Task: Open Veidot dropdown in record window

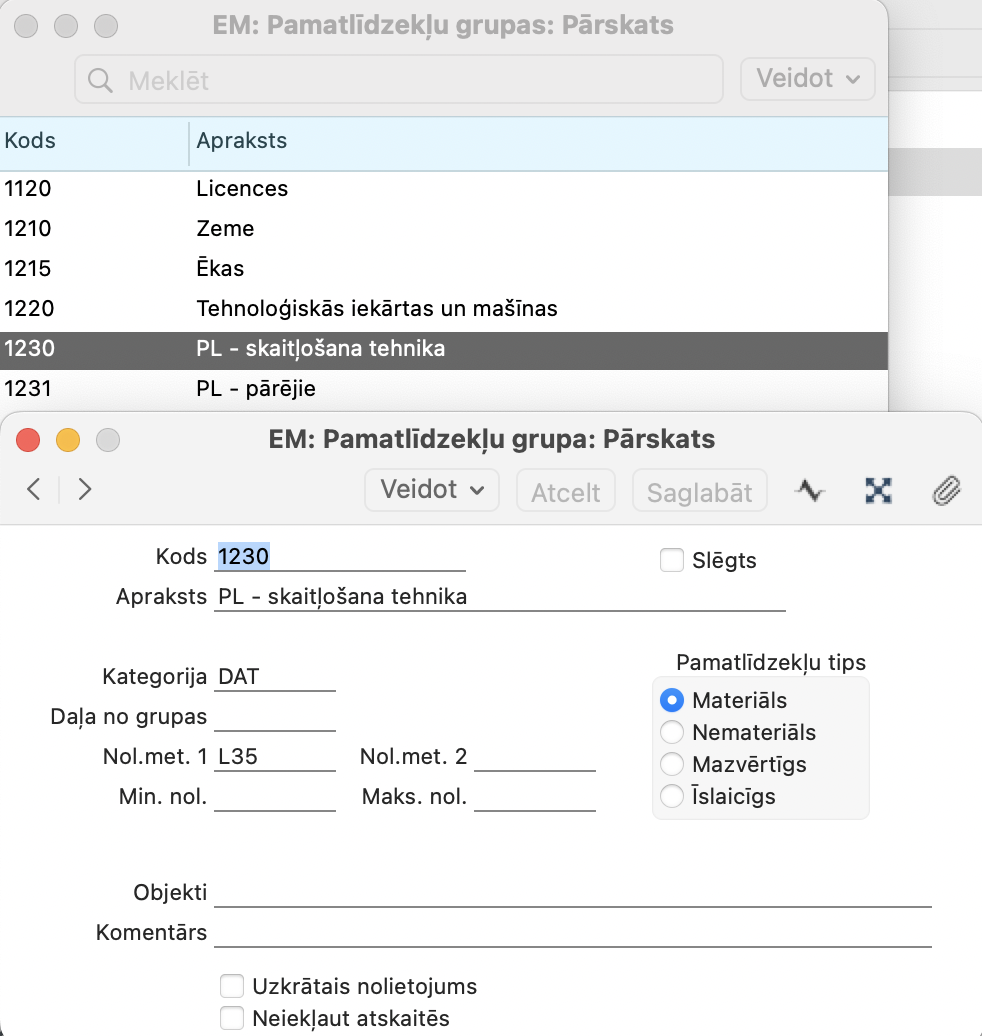Action: point(432,490)
